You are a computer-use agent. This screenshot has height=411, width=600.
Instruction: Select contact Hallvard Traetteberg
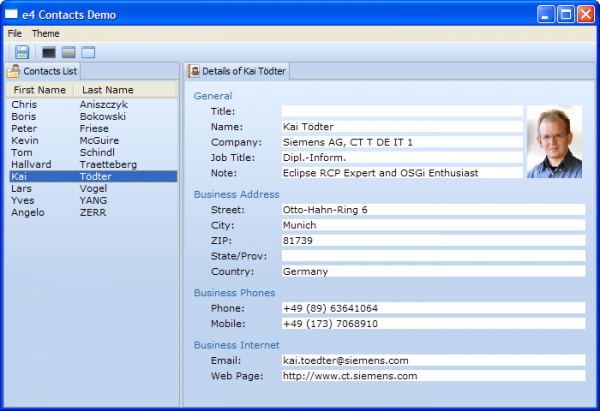tap(93, 165)
